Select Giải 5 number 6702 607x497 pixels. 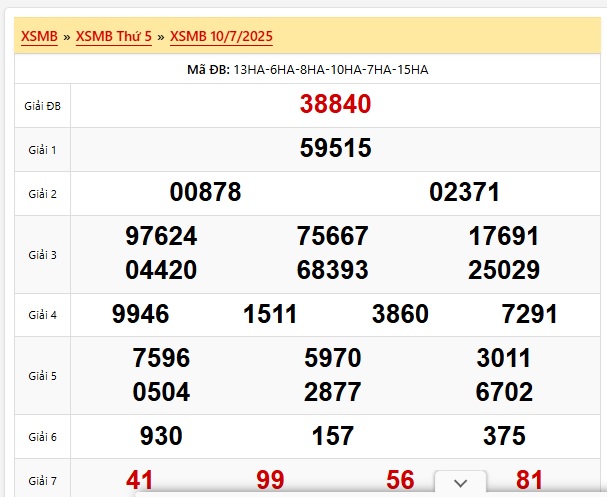click(504, 392)
